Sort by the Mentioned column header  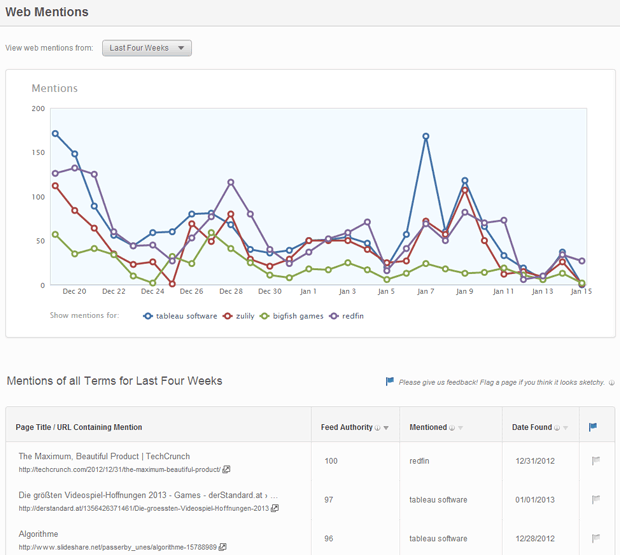[x=428, y=427]
